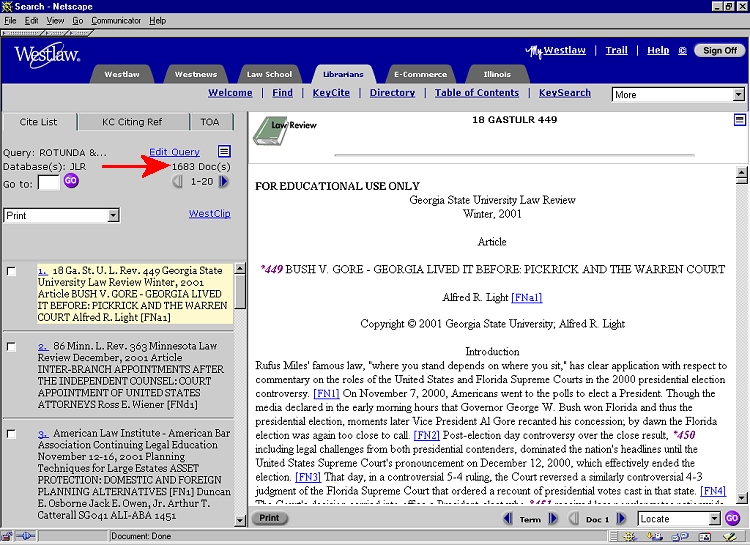Switch to the Librarians tab
The image size is (750, 545).
coord(343,75)
